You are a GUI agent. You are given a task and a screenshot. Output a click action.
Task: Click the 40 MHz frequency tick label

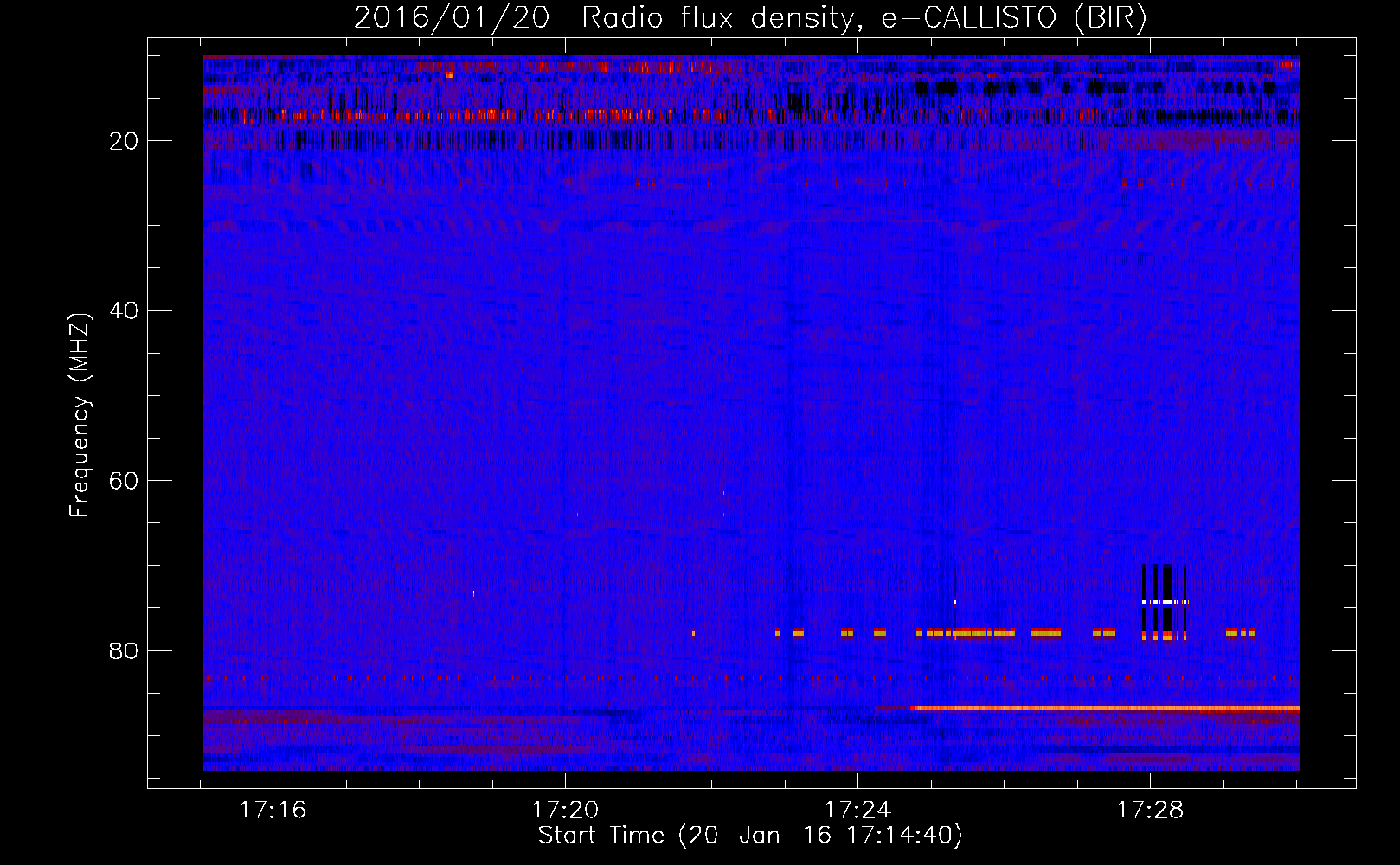(x=124, y=311)
